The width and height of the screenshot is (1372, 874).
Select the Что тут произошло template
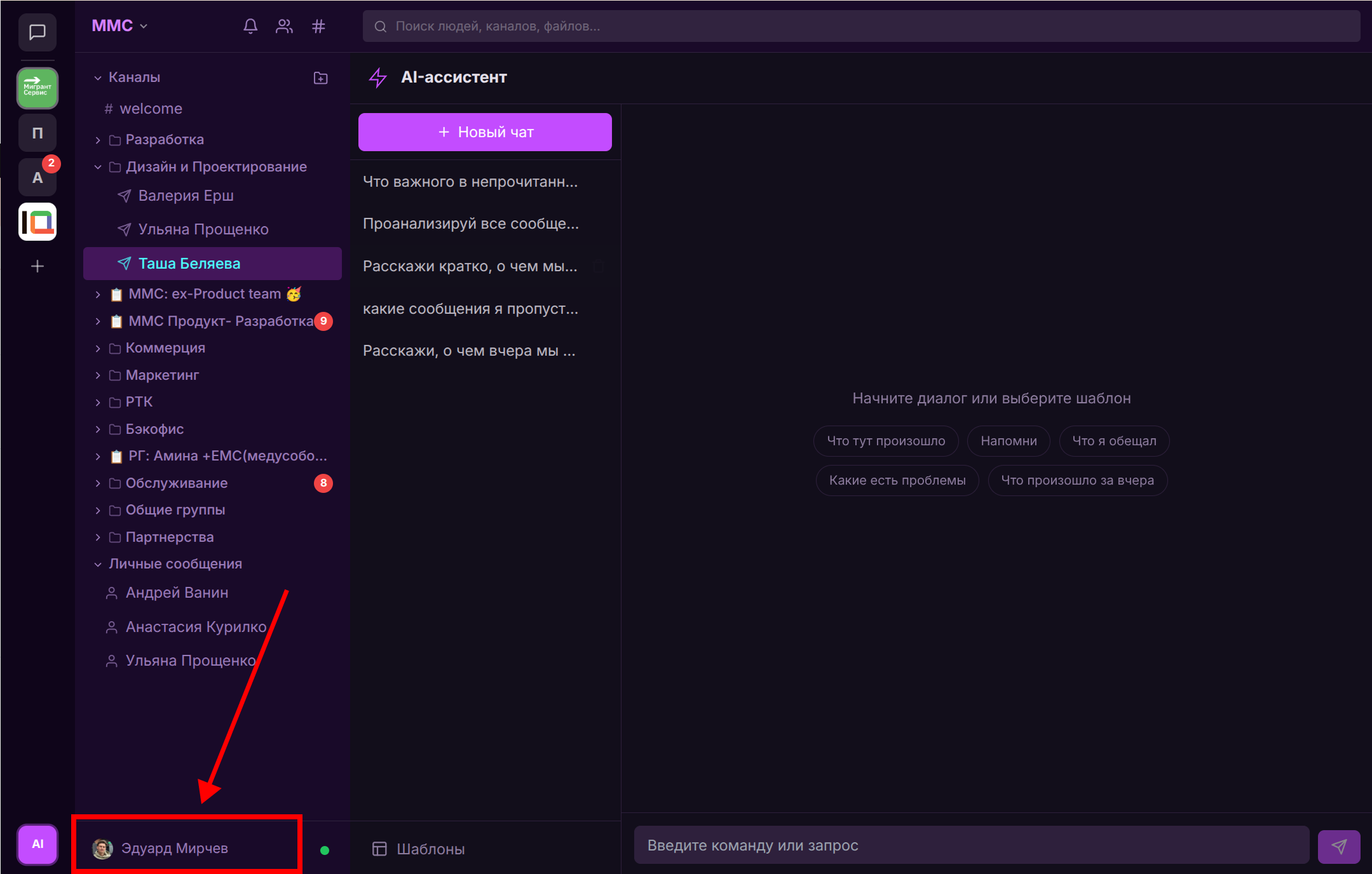[x=886, y=441]
